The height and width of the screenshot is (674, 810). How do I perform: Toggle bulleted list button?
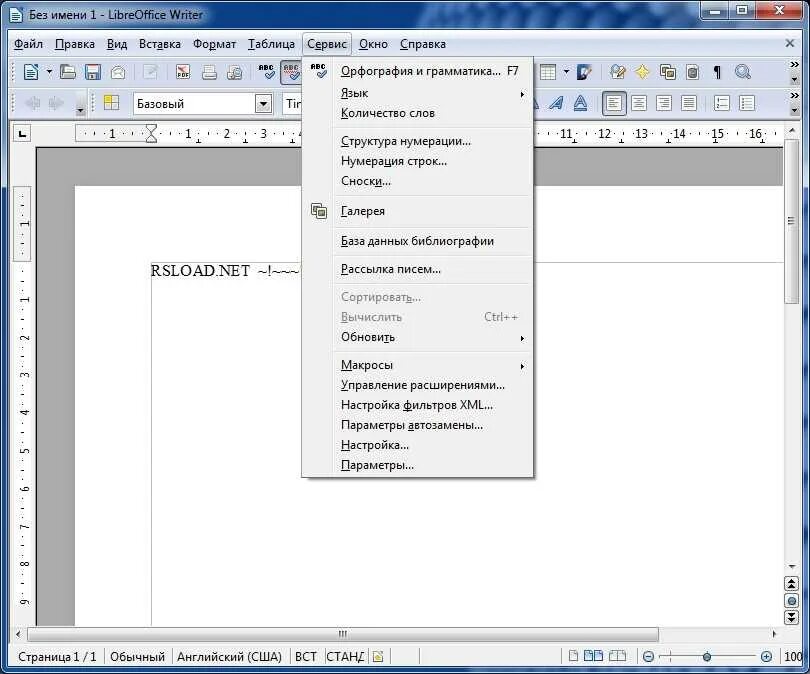coord(747,103)
